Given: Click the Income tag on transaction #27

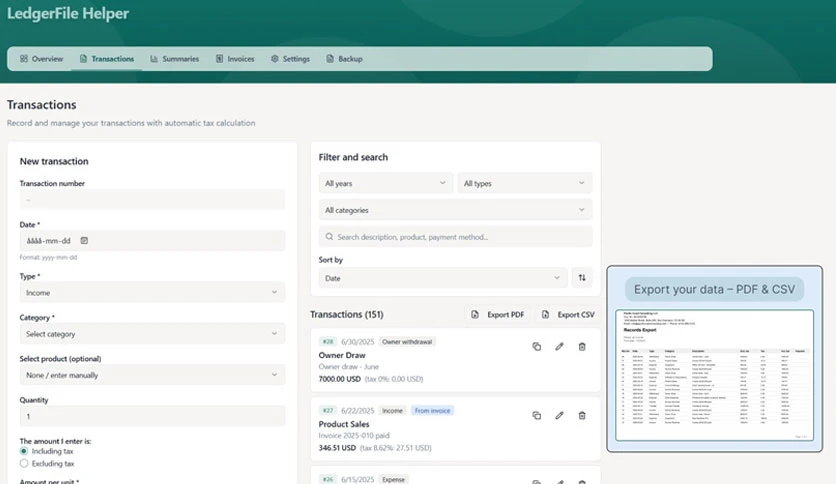Looking at the screenshot, I should pos(392,410).
